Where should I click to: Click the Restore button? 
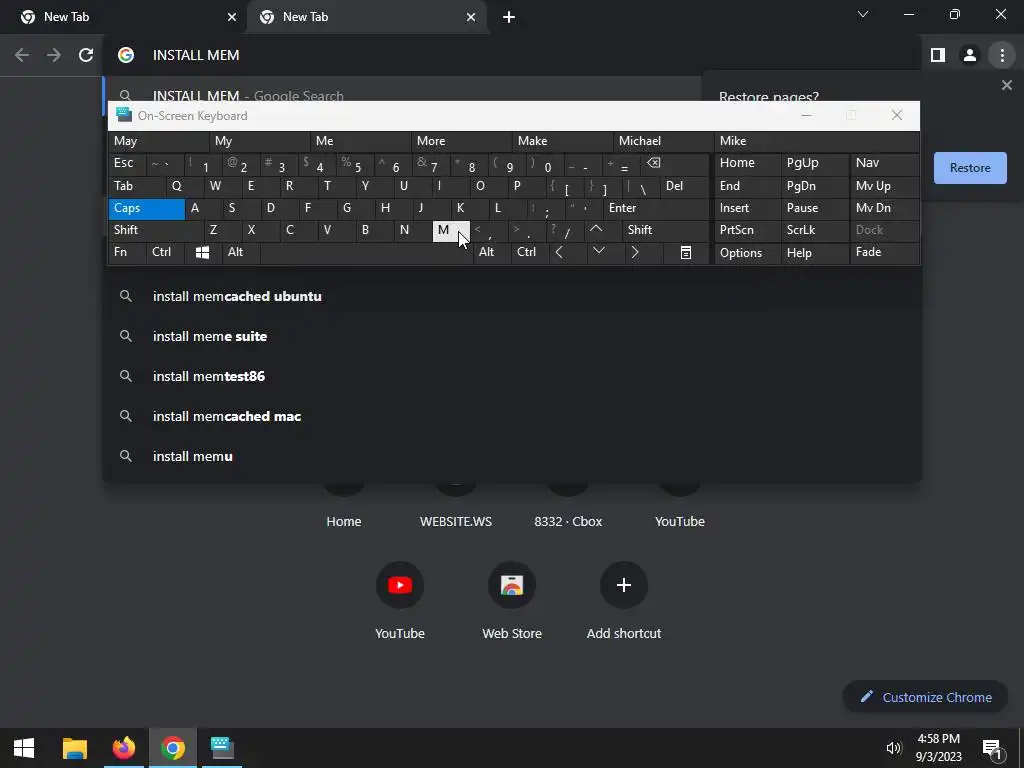(x=970, y=168)
